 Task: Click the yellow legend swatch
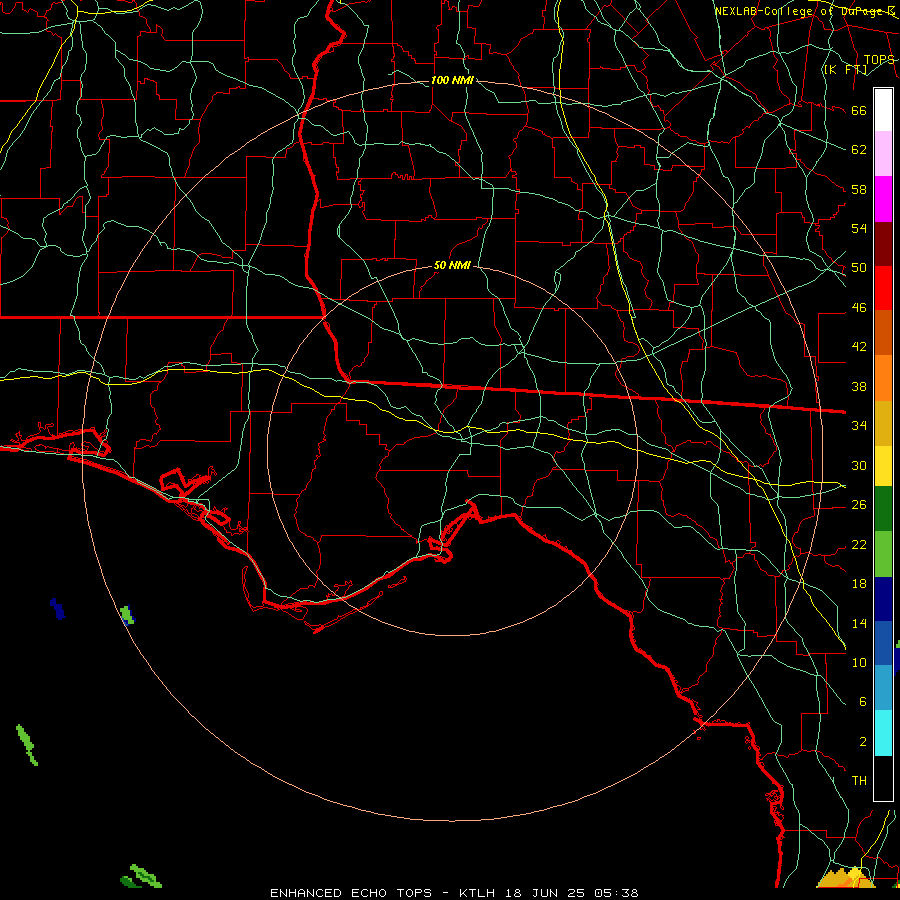point(883,466)
